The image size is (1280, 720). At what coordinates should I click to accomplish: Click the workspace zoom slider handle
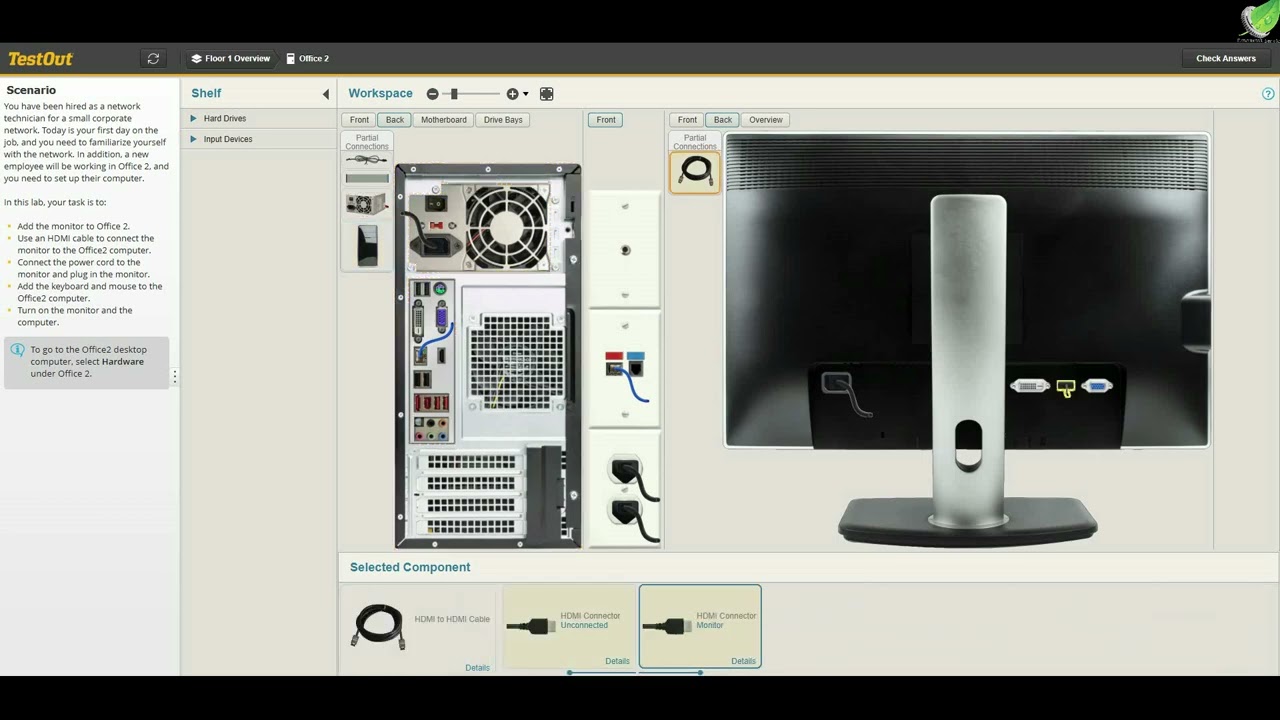coord(454,94)
